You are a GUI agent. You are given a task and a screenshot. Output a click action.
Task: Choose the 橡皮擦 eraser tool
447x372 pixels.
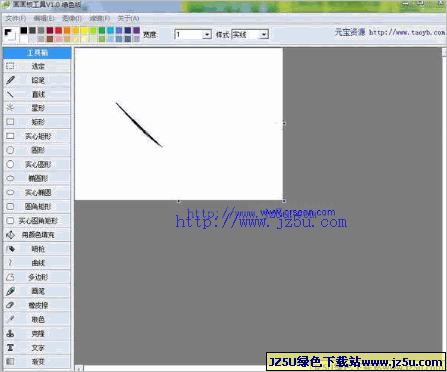37,305
